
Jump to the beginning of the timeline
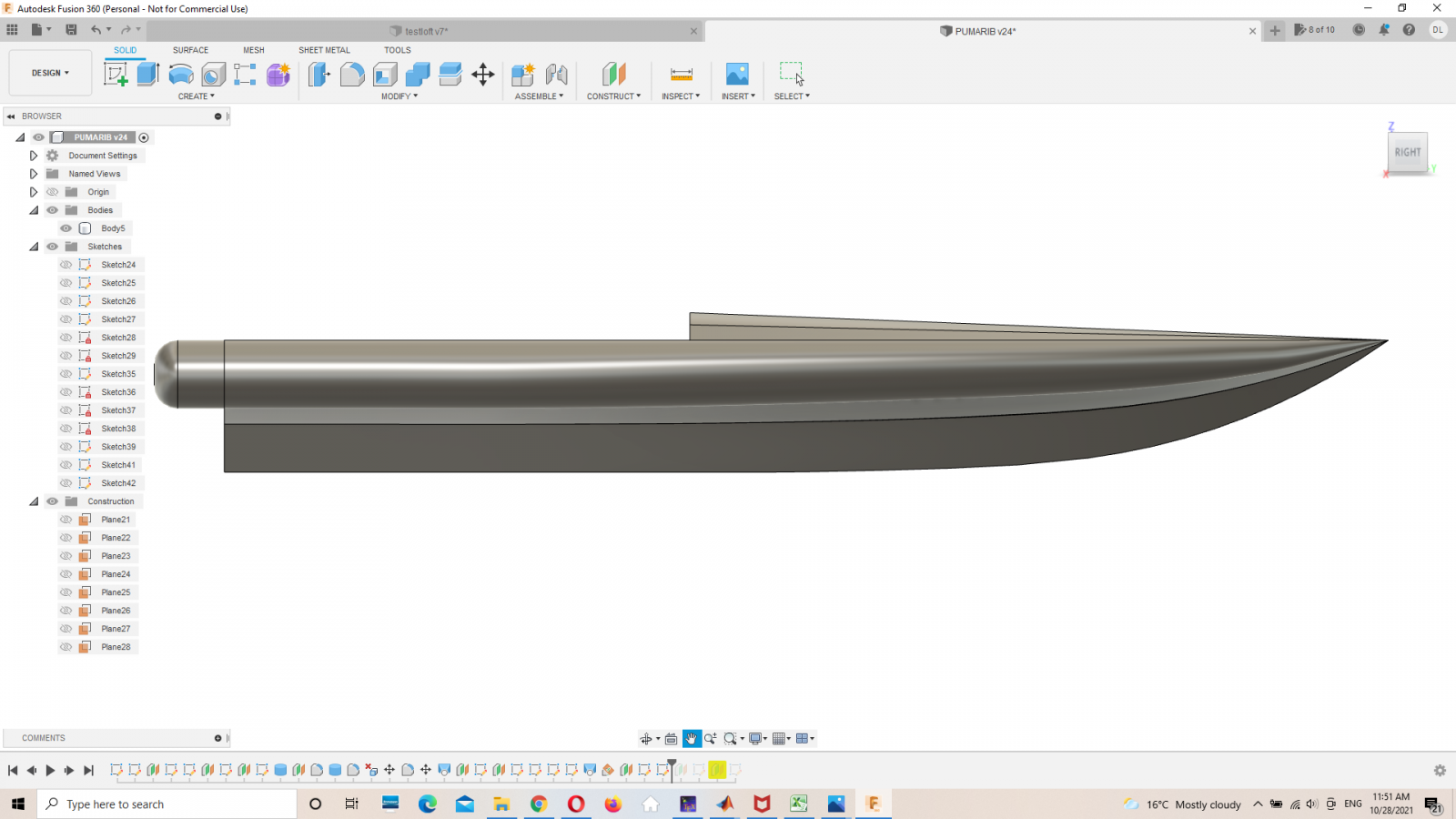tap(13, 771)
